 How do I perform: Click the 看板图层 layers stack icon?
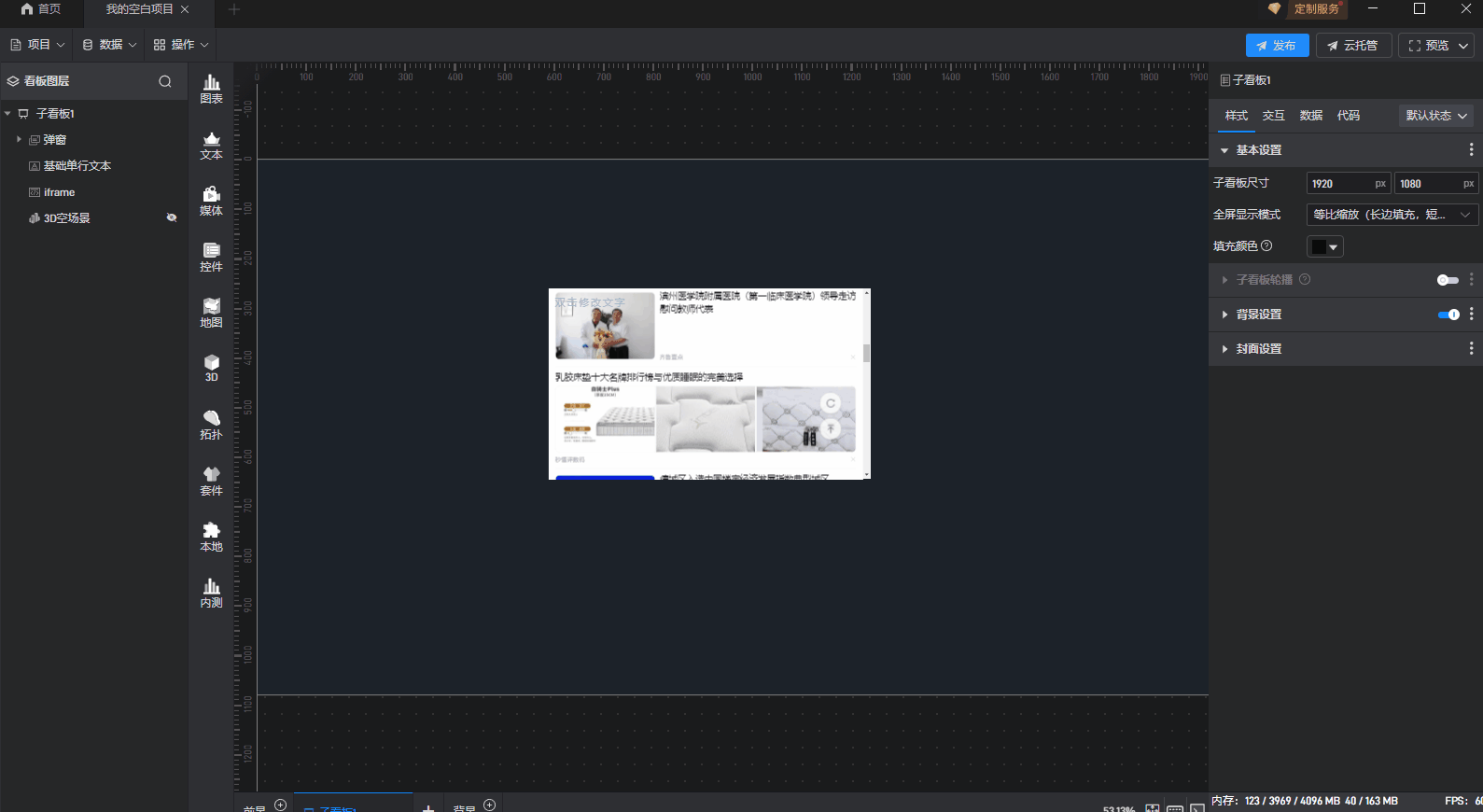tap(13, 81)
